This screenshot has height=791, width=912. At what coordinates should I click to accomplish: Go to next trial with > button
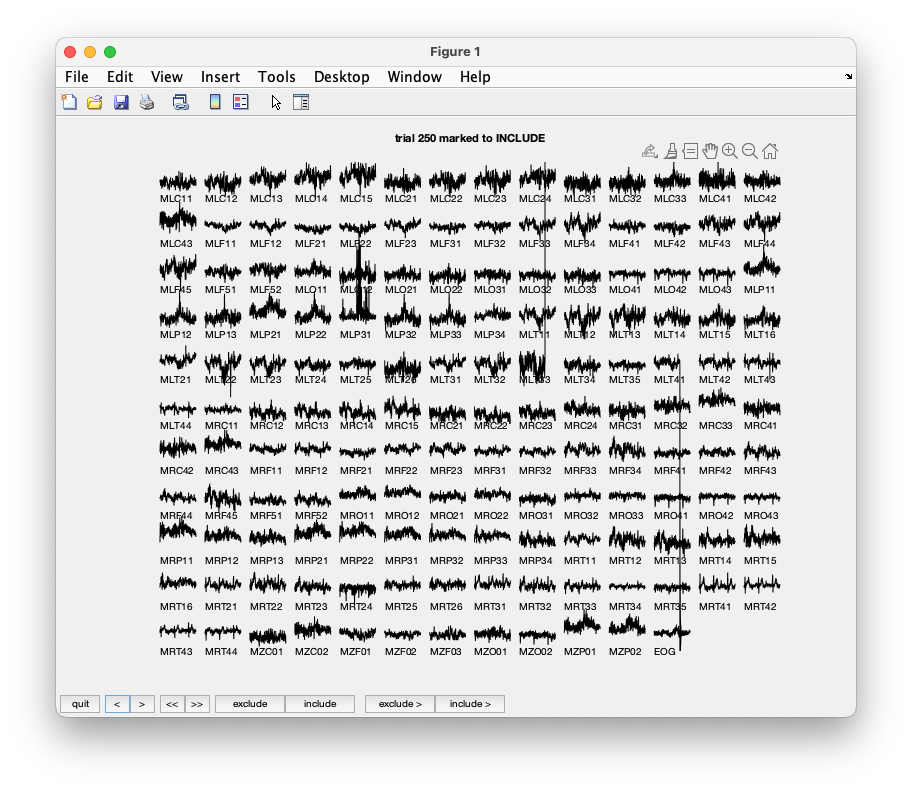(142, 704)
